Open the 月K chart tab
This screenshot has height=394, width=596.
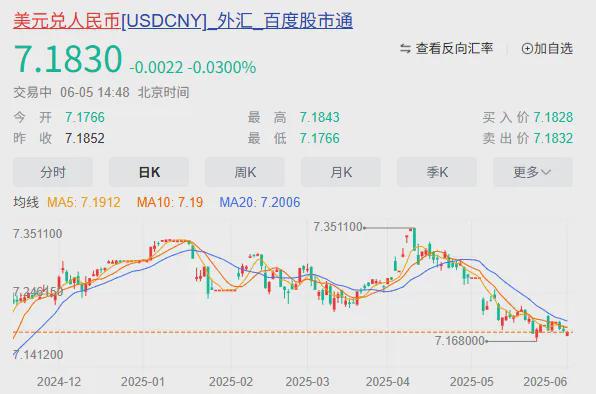pos(341,172)
